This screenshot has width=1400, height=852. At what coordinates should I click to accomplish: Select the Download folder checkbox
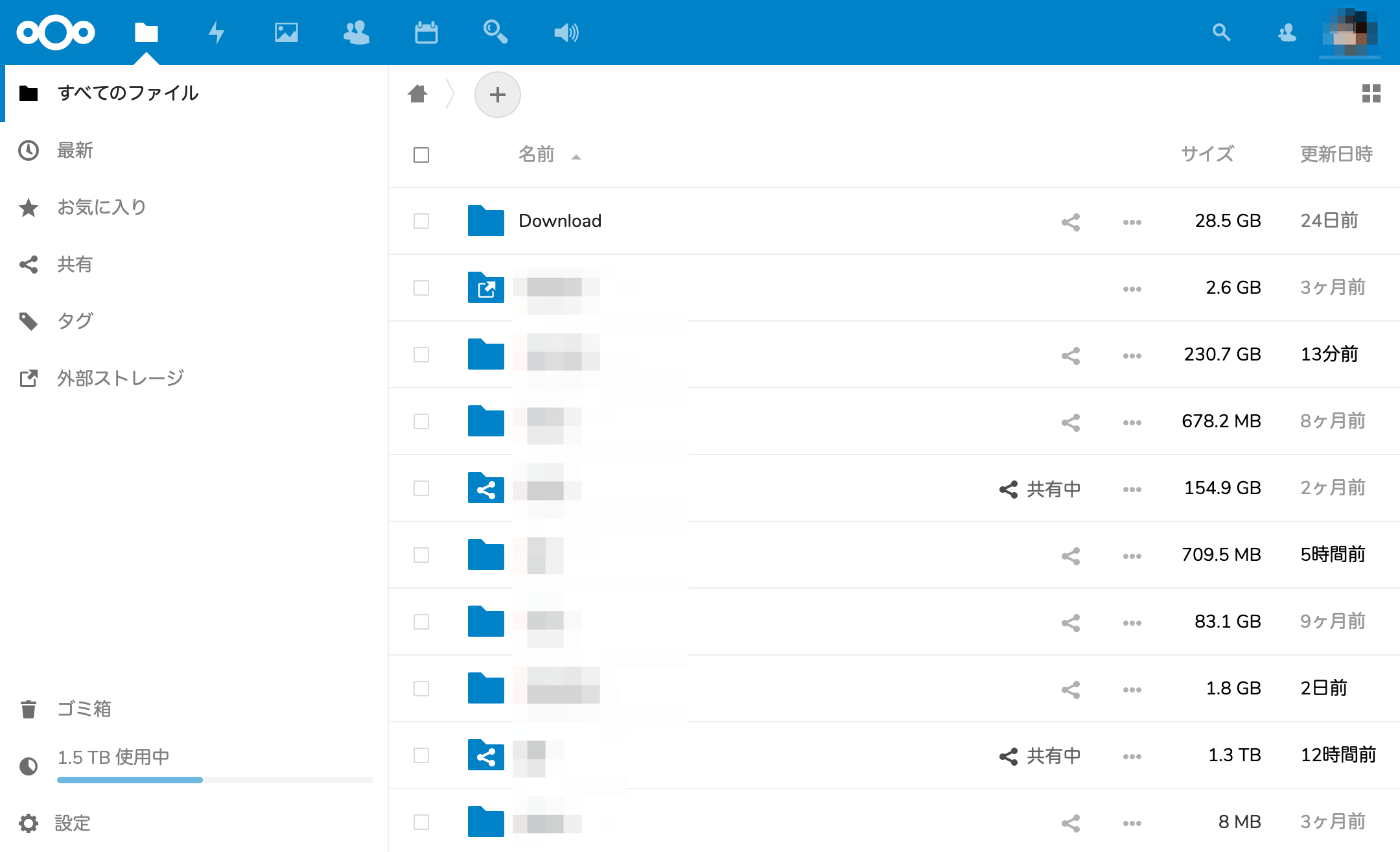click(x=421, y=221)
